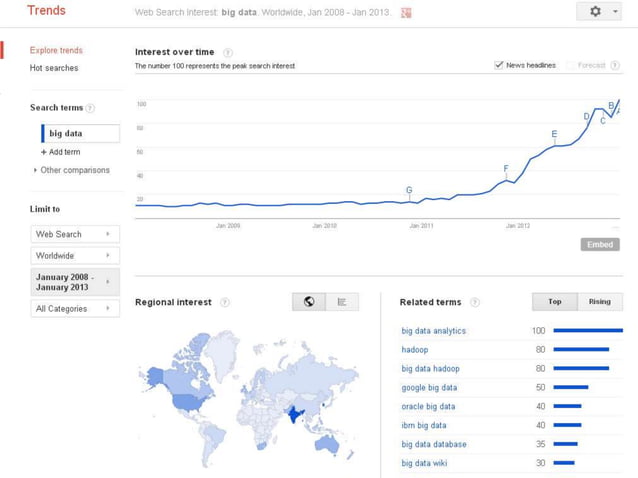Open the All Categories dropdown

pyautogui.click(x=75, y=309)
